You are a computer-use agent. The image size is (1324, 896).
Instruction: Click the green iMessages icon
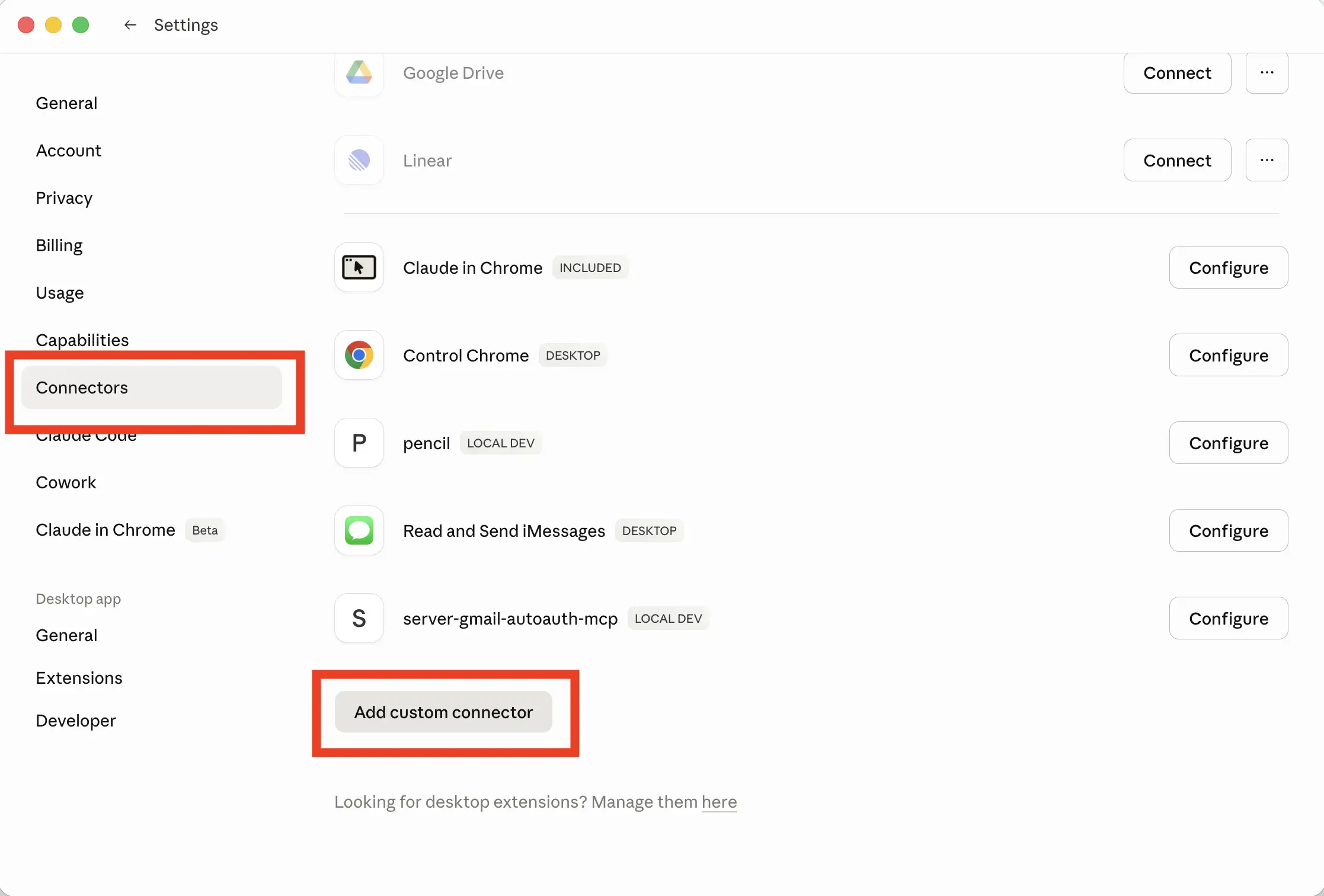pyautogui.click(x=359, y=530)
